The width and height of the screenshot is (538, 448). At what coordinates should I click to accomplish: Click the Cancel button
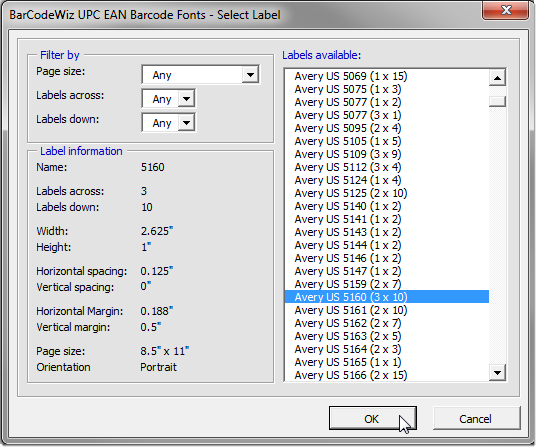pyautogui.click(x=476, y=418)
